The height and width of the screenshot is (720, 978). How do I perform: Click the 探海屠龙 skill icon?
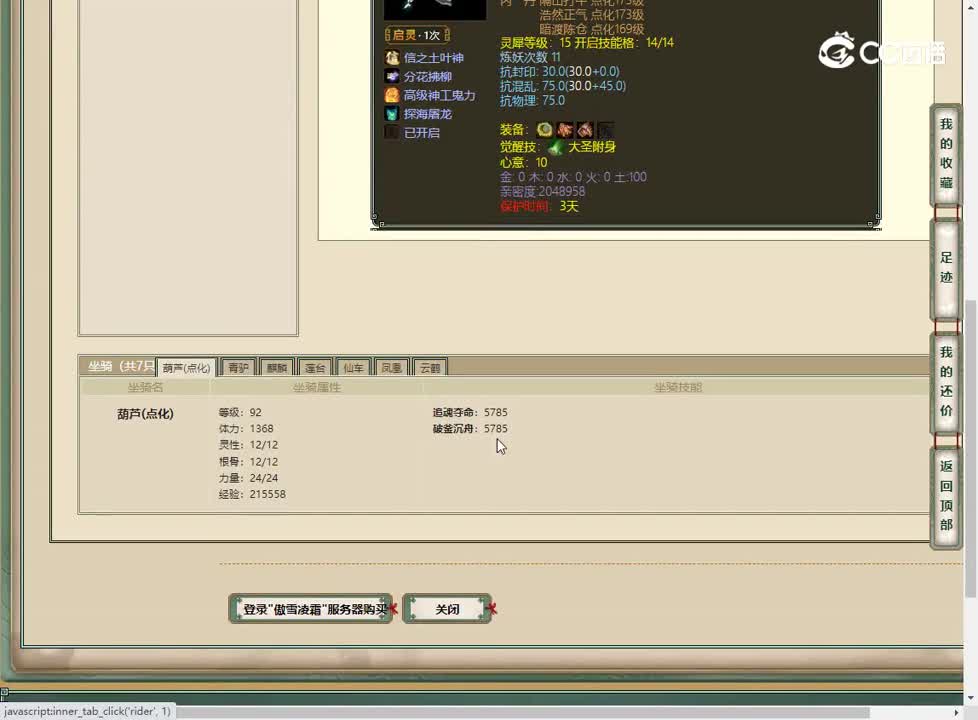point(392,114)
